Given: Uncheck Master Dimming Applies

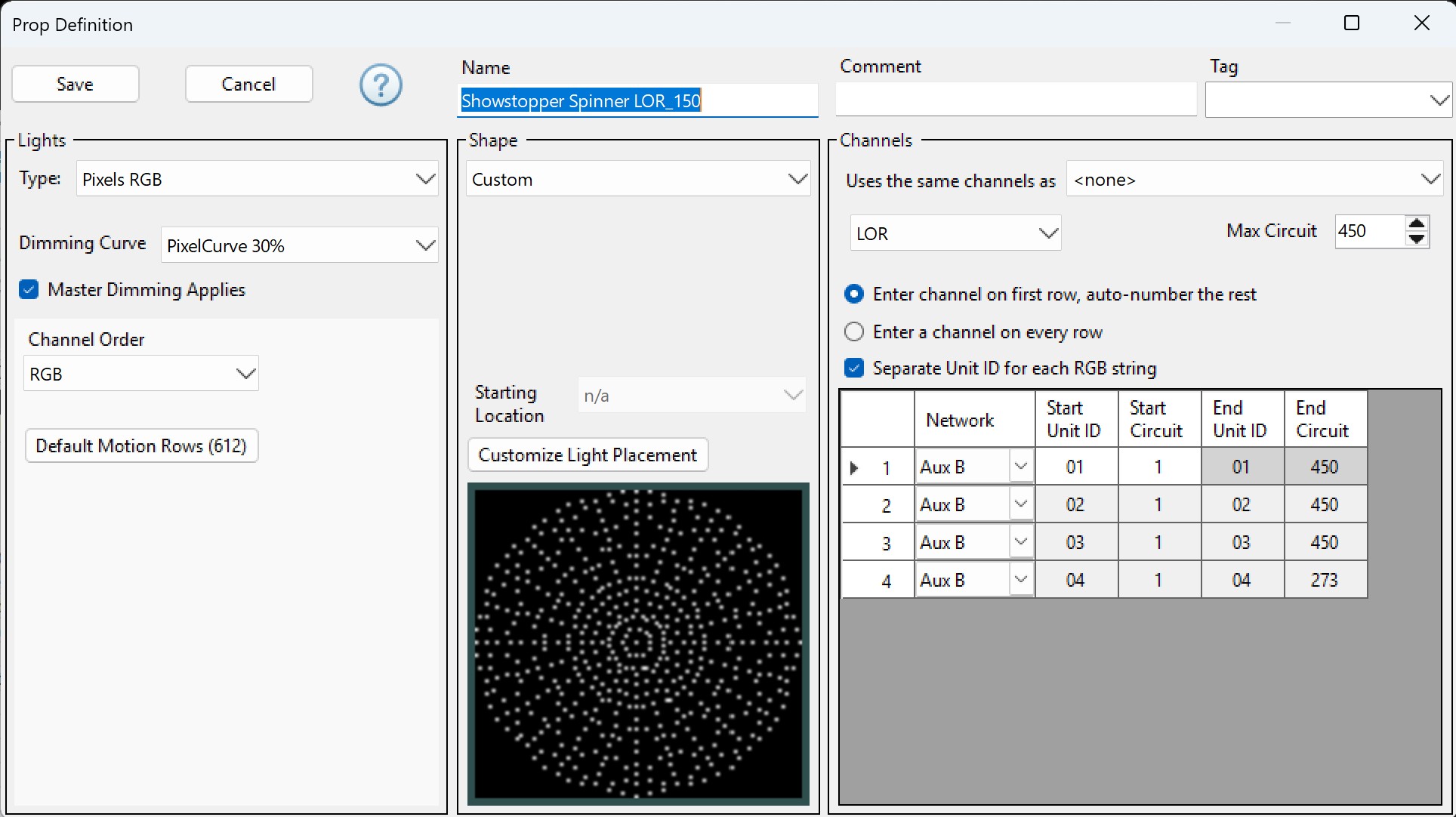Looking at the screenshot, I should (x=28, y=289).
